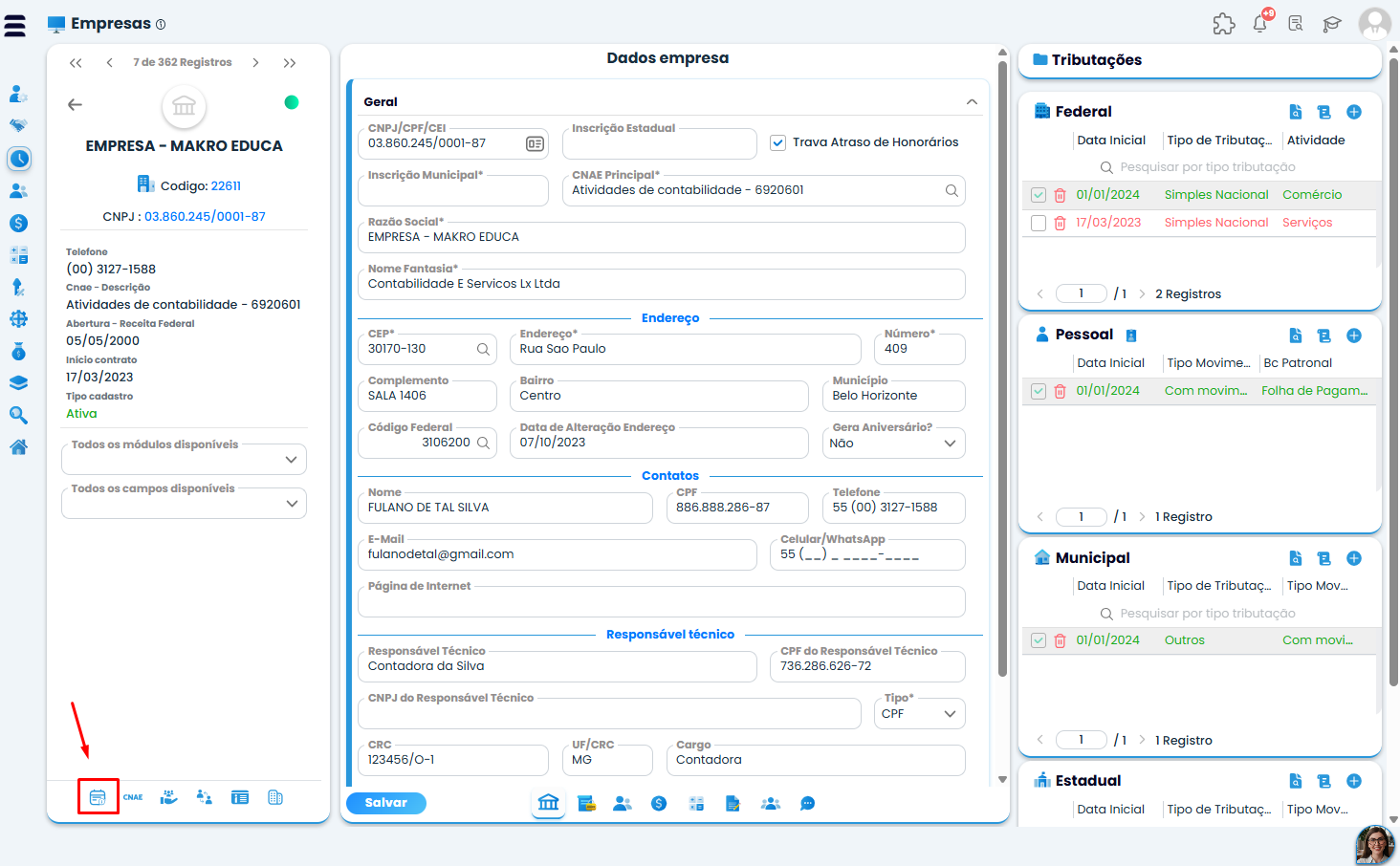Click the CNAE icon in company card footer
Viewport: 1400px width, 866px height.
point(133,797)
